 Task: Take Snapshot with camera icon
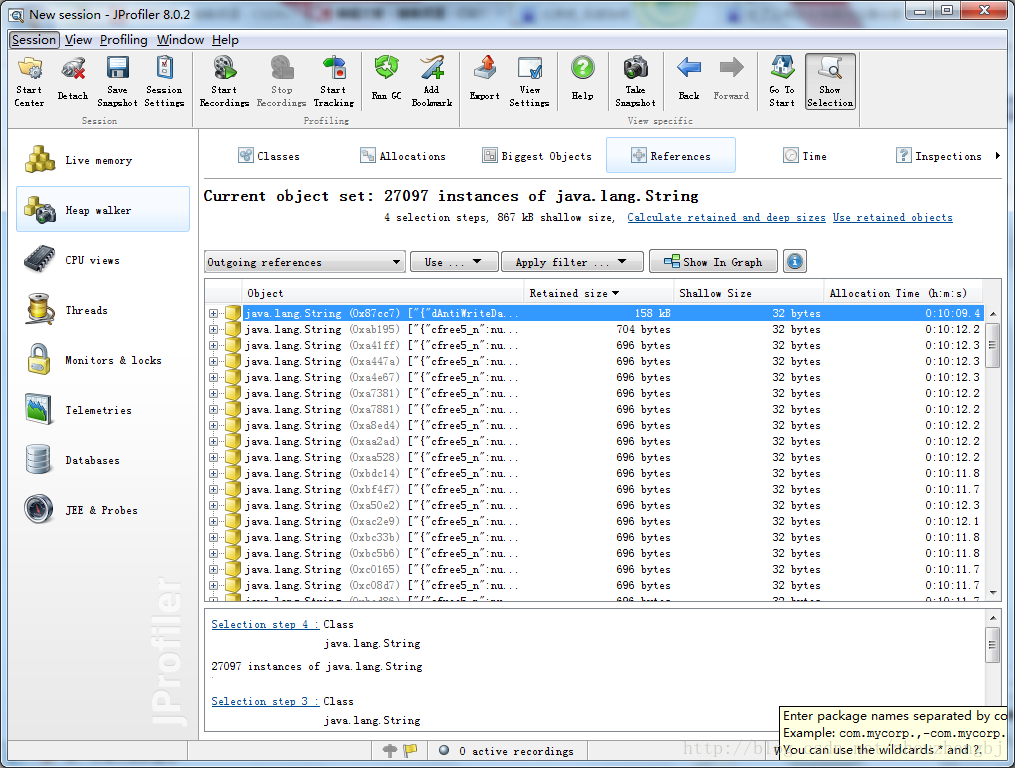pos(635,82)
